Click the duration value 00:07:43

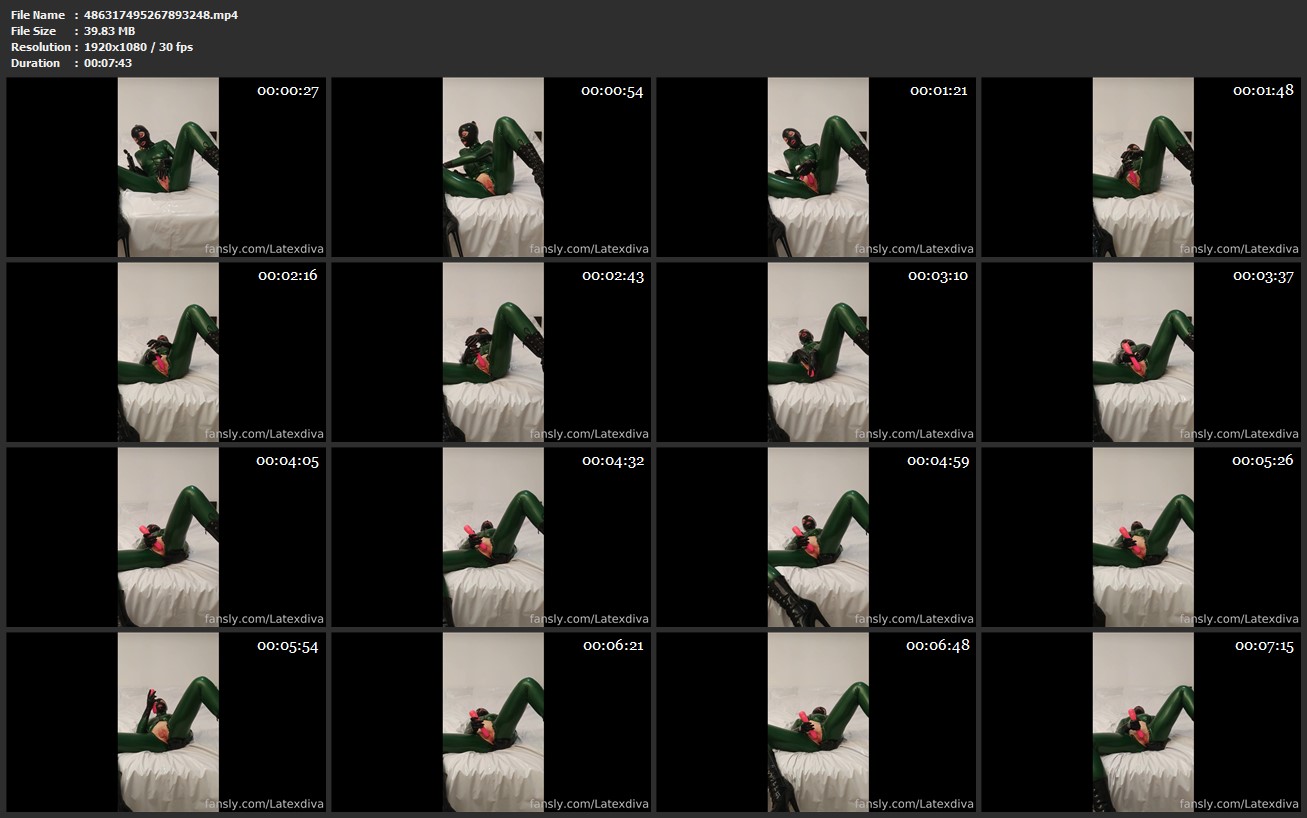coord(108,63)
